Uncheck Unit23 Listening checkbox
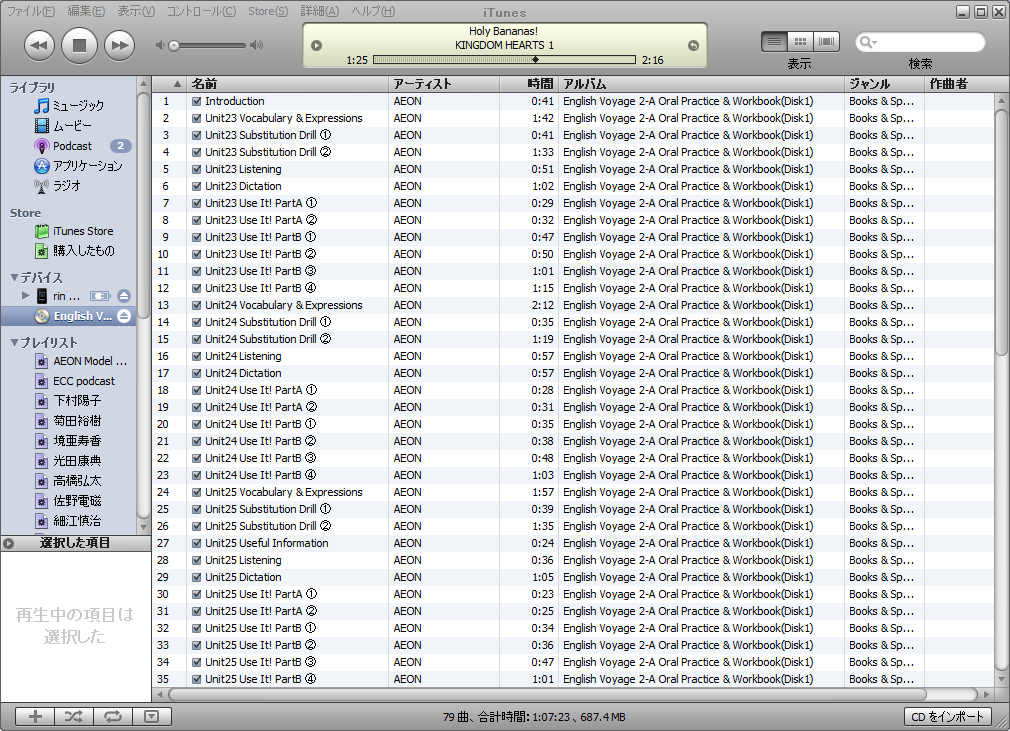 pyautogui.click(x=196, y=169)
